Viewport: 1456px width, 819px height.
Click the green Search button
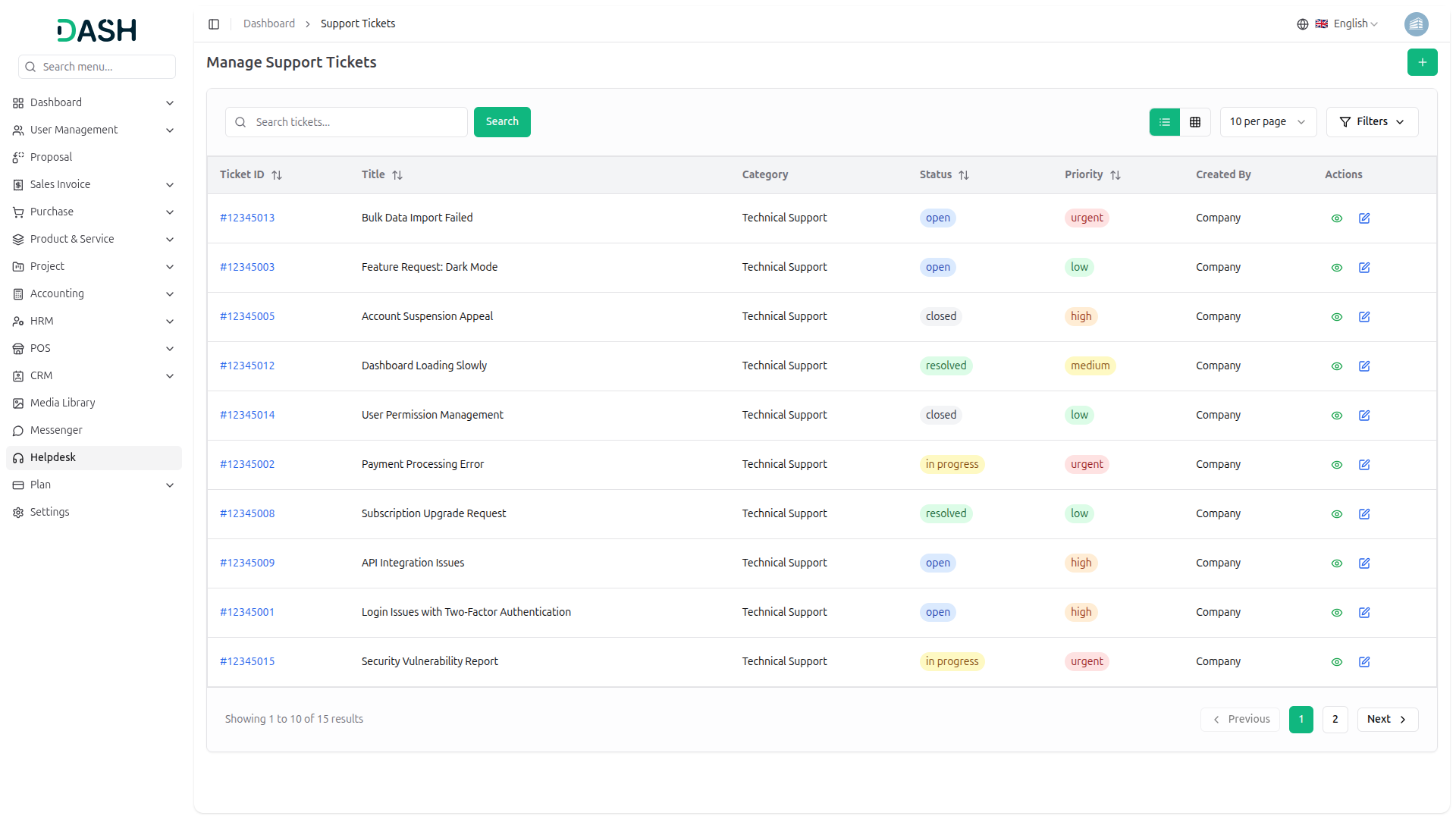pos(502,122)
